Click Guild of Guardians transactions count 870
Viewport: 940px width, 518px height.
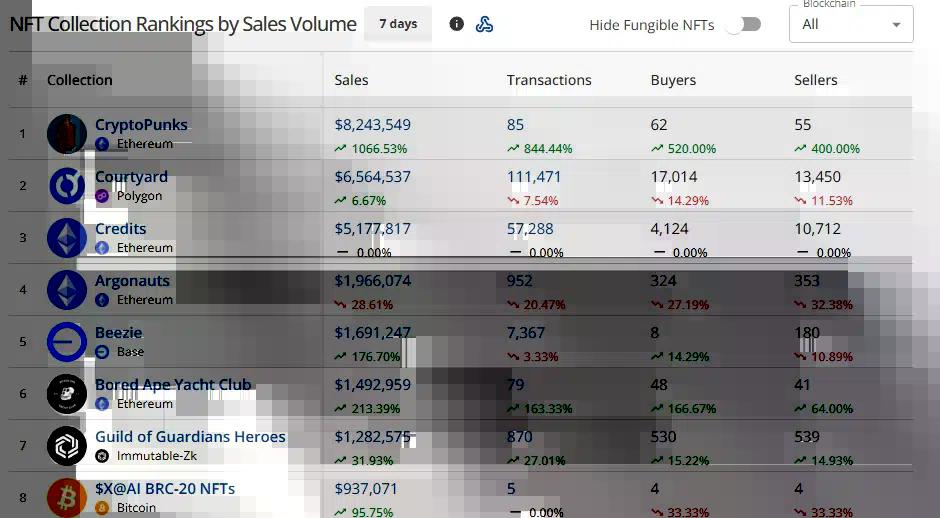point(519,436)
